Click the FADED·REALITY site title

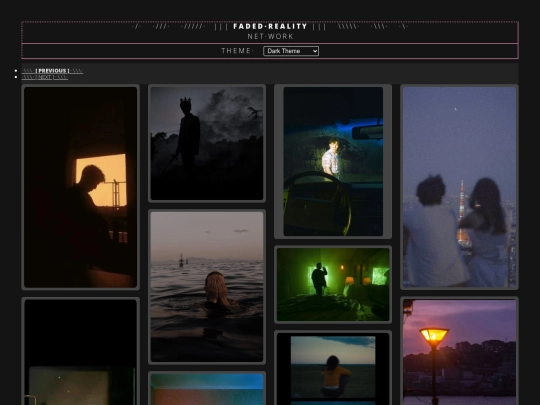pos(270,27)
